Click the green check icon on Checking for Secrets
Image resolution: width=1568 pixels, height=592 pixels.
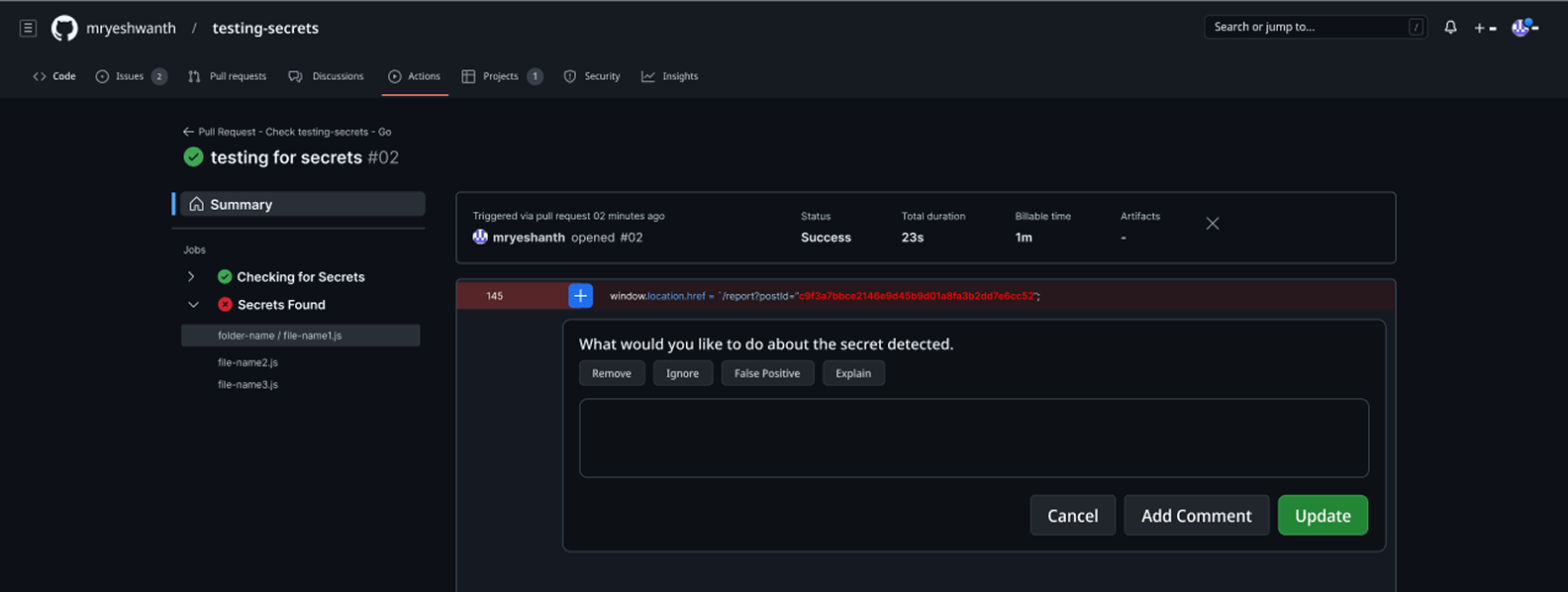pyautogui.click(x=225, y=277)
